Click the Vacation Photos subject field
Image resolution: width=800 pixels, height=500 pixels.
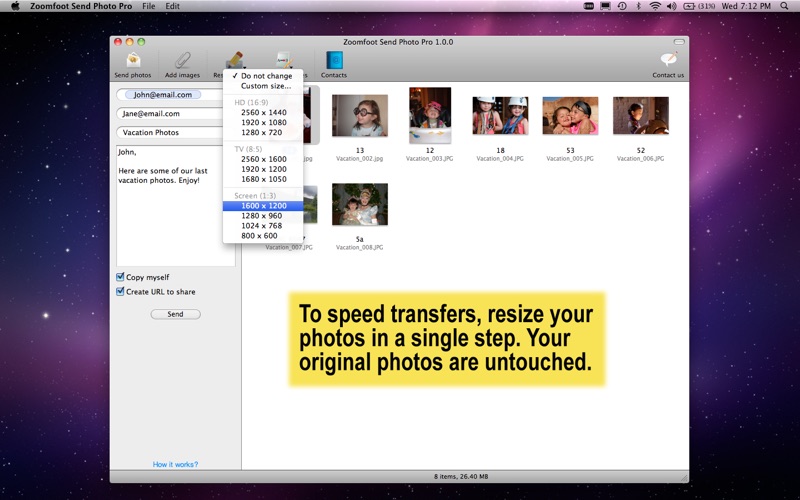[170, 132]
